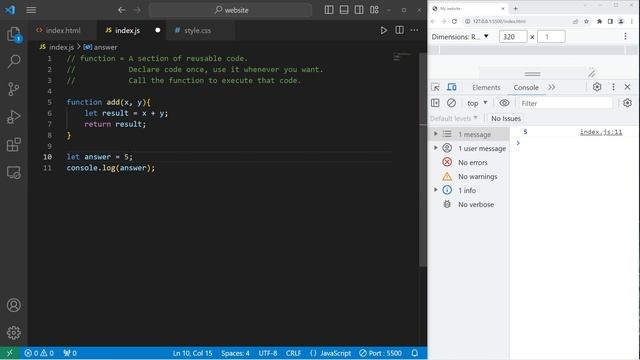
Task: Select the No errors filter row
Action: 469,162
